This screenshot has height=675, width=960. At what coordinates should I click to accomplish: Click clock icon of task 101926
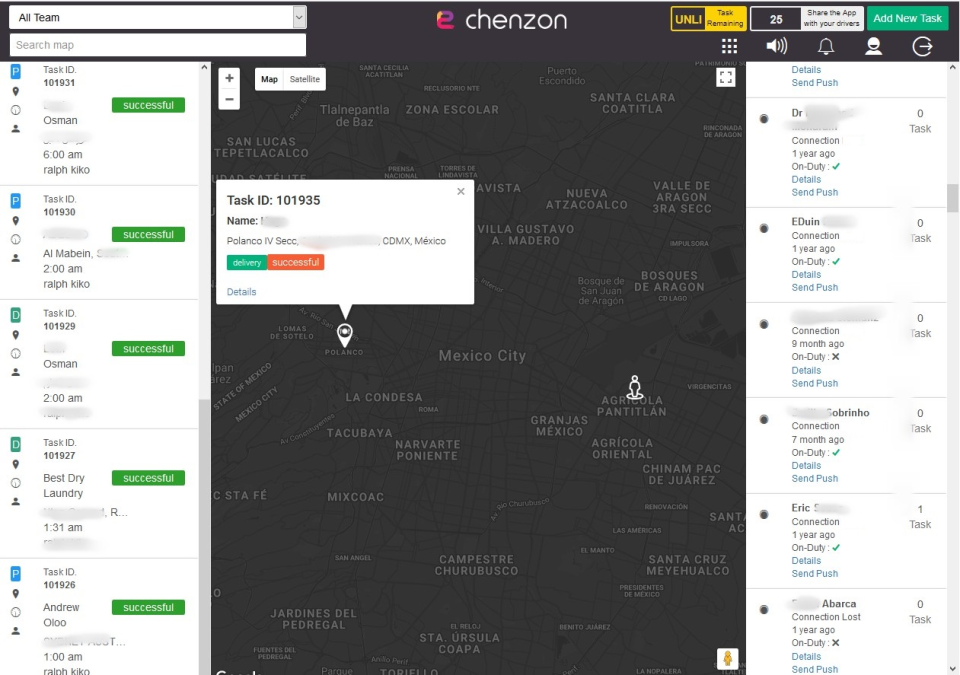point(16,612)
